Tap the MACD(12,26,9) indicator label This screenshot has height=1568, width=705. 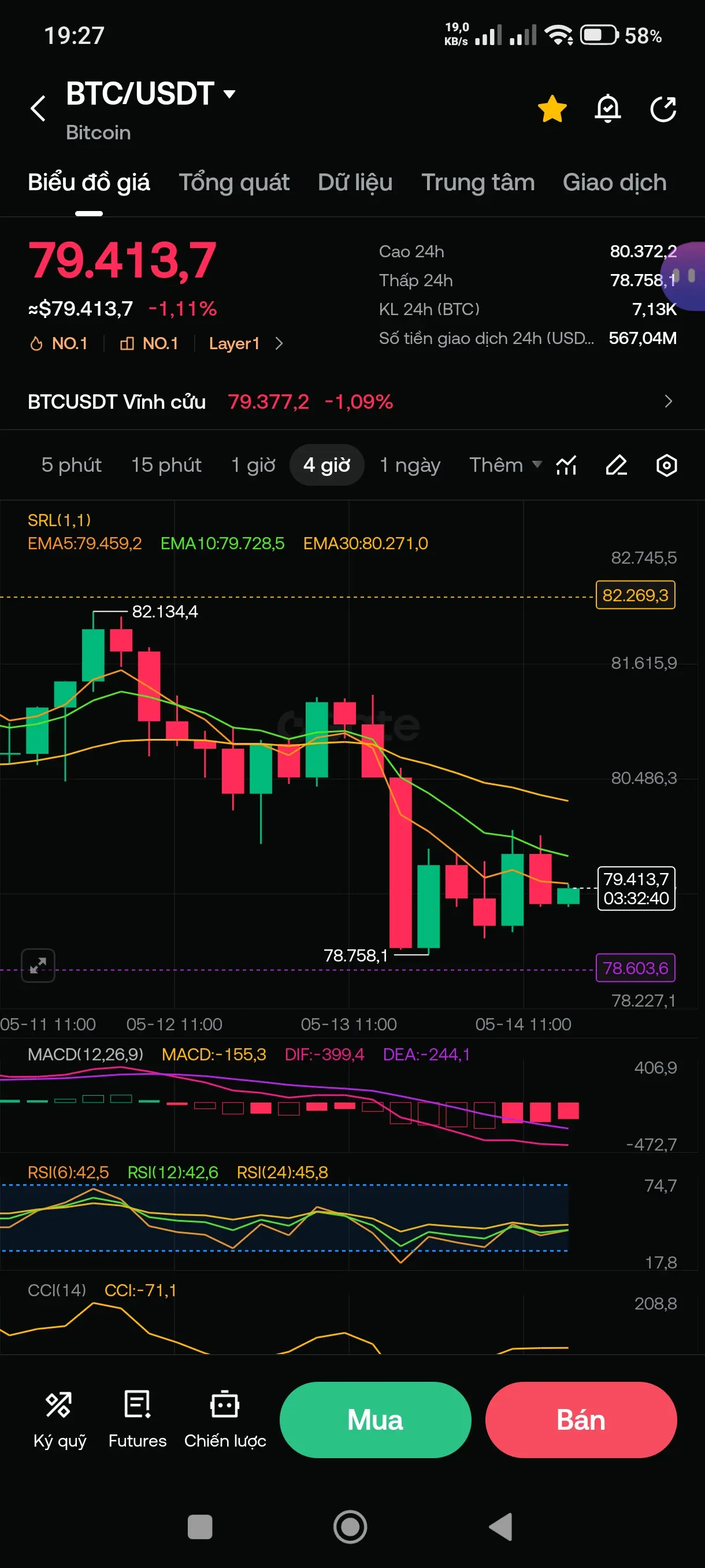[x=86, y=1054]
